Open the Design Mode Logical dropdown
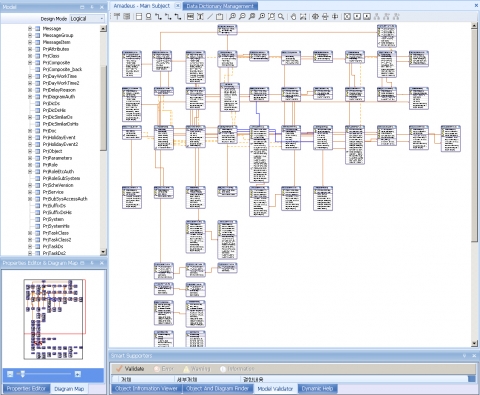The width and height of the screenshot is (480, 395). [87, 19]
